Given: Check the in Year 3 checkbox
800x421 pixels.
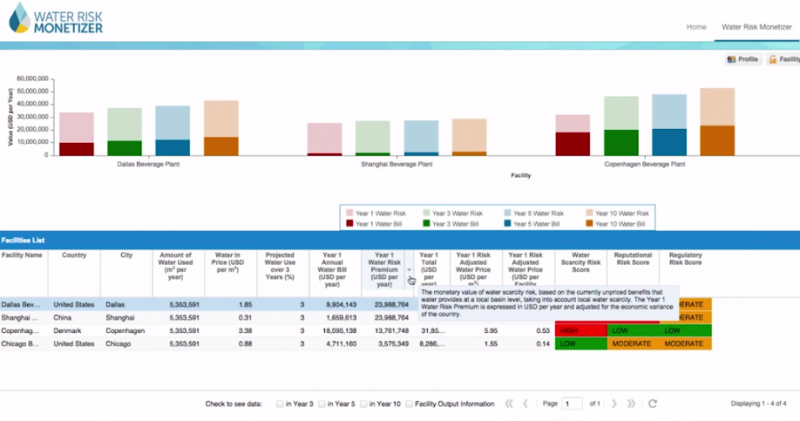Looking at the screenshot, I should 280,404.
